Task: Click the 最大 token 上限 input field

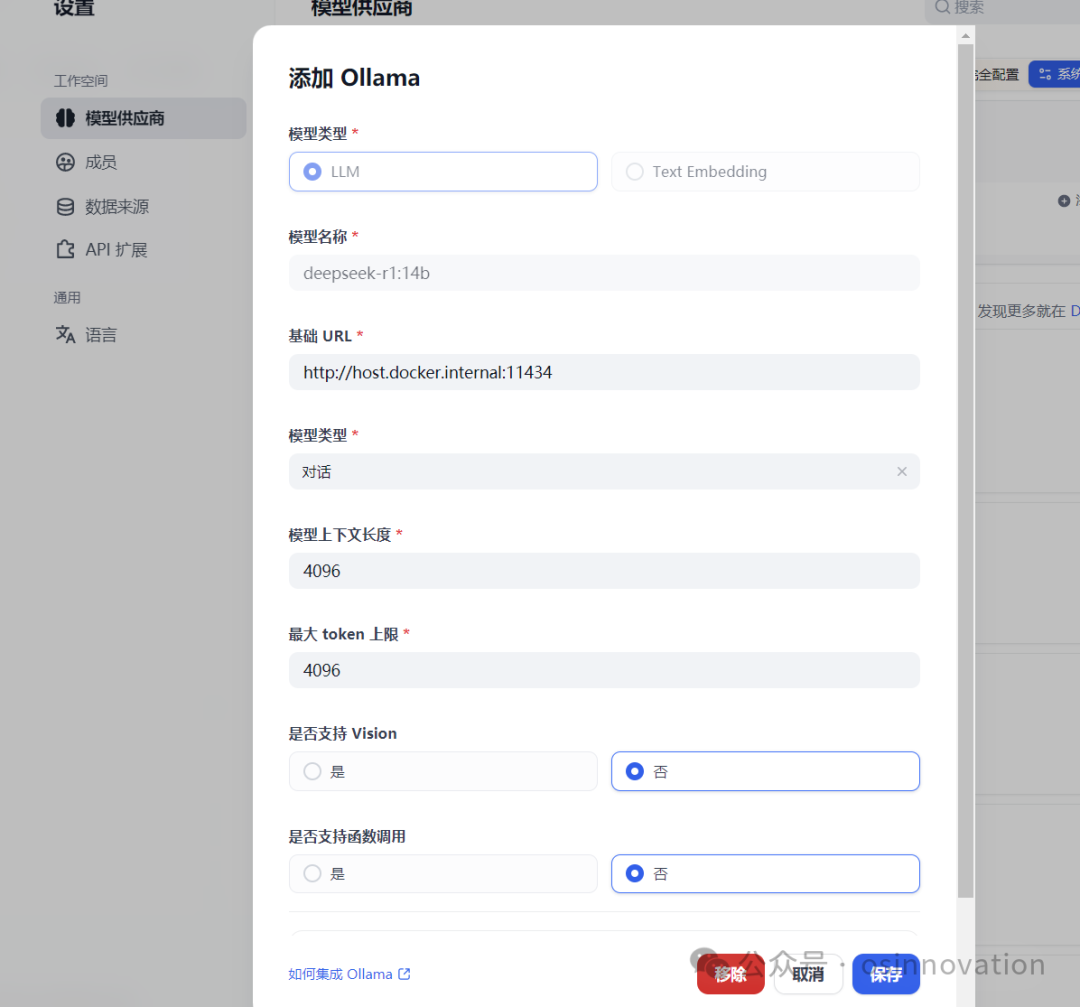Action: (x=604, y=670)
